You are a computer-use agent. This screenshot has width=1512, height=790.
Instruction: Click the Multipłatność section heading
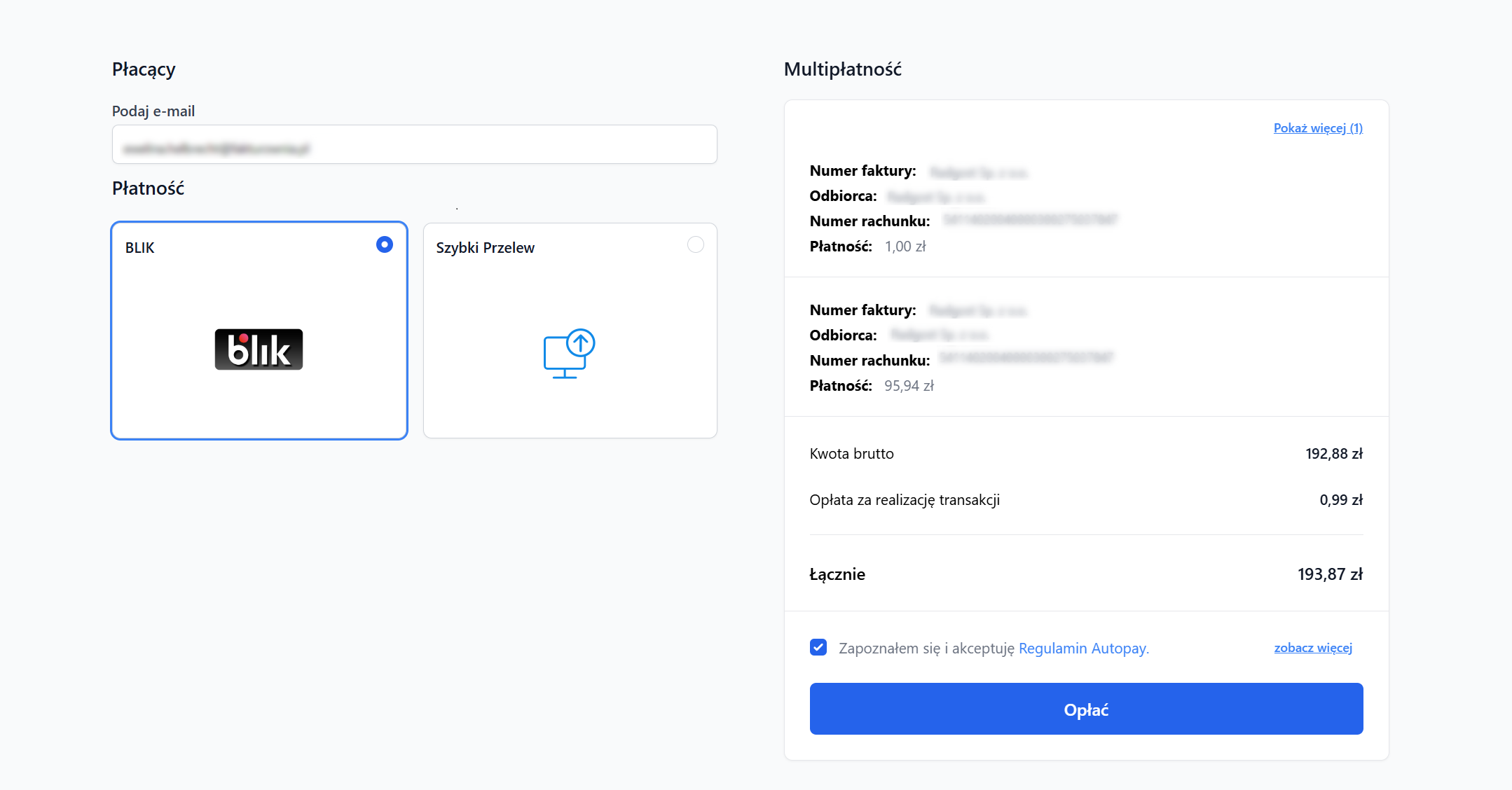[843, 68]
